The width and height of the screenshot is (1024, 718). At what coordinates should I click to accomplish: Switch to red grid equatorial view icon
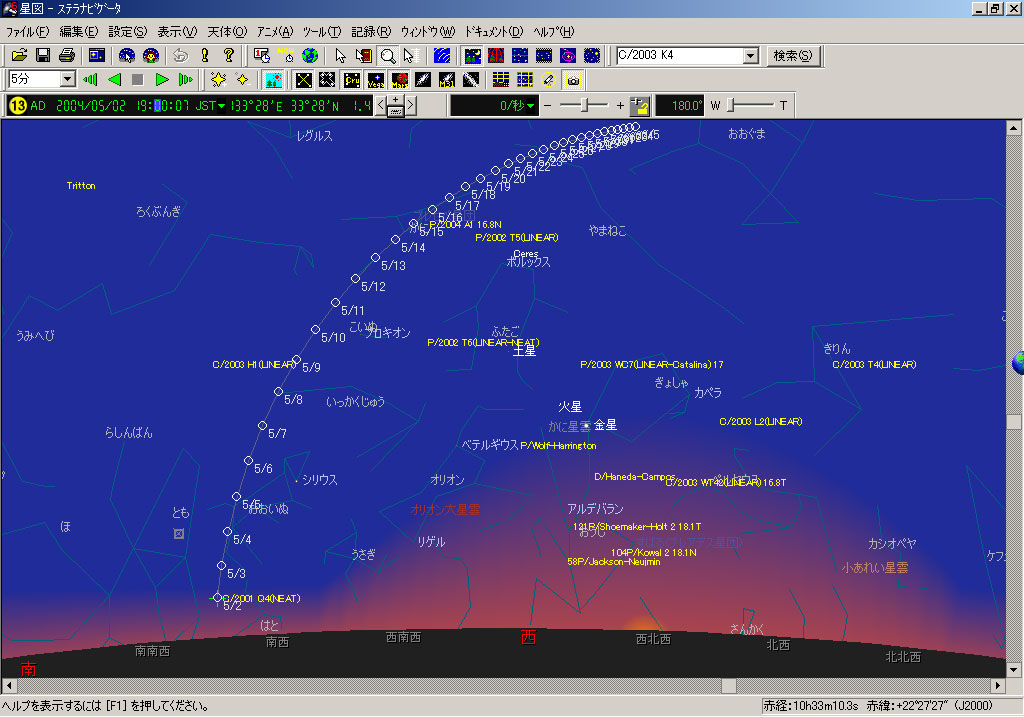[x=496, y=56]
